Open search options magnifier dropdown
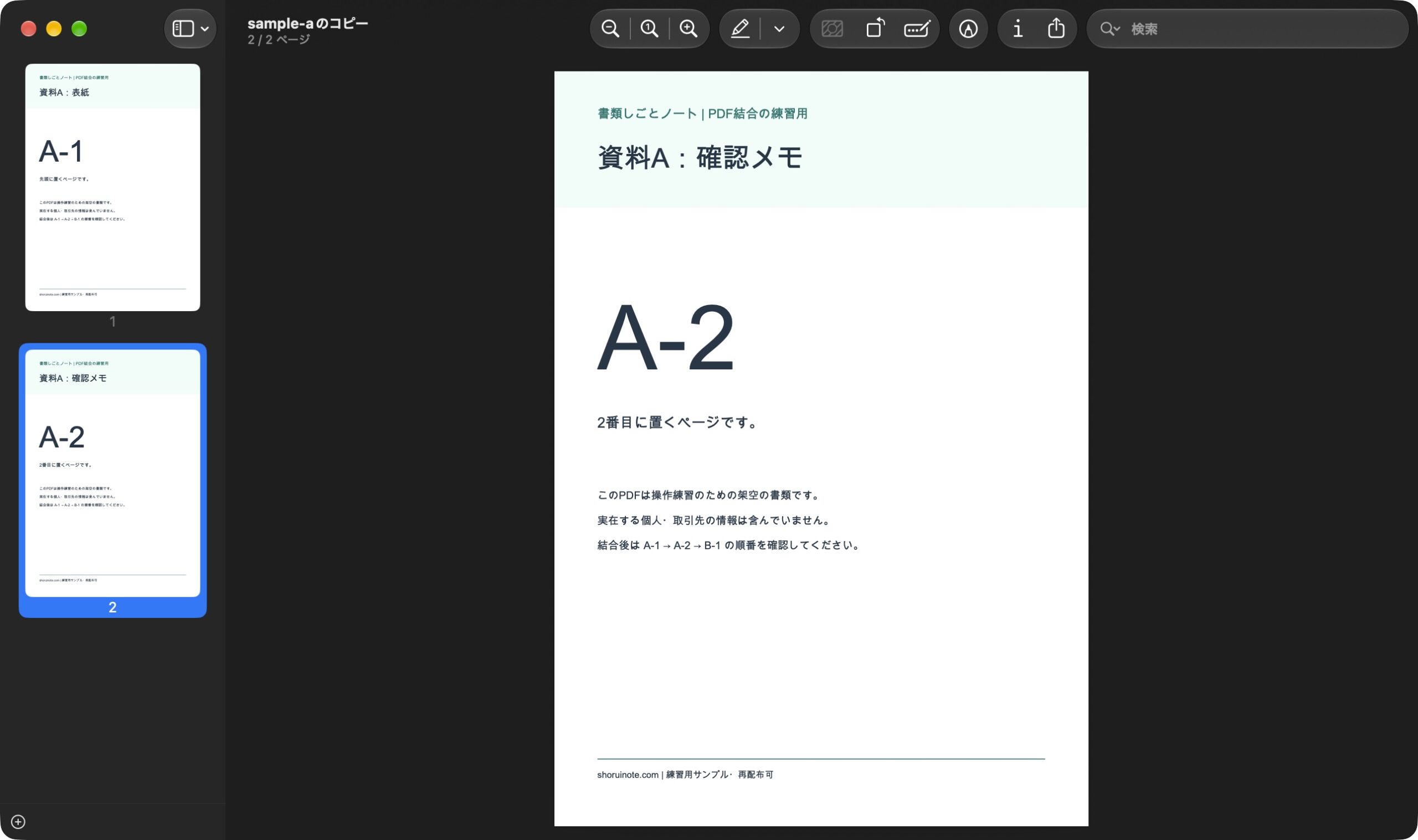Viewport: 1418px width, 840px height. click(1110, 29)
